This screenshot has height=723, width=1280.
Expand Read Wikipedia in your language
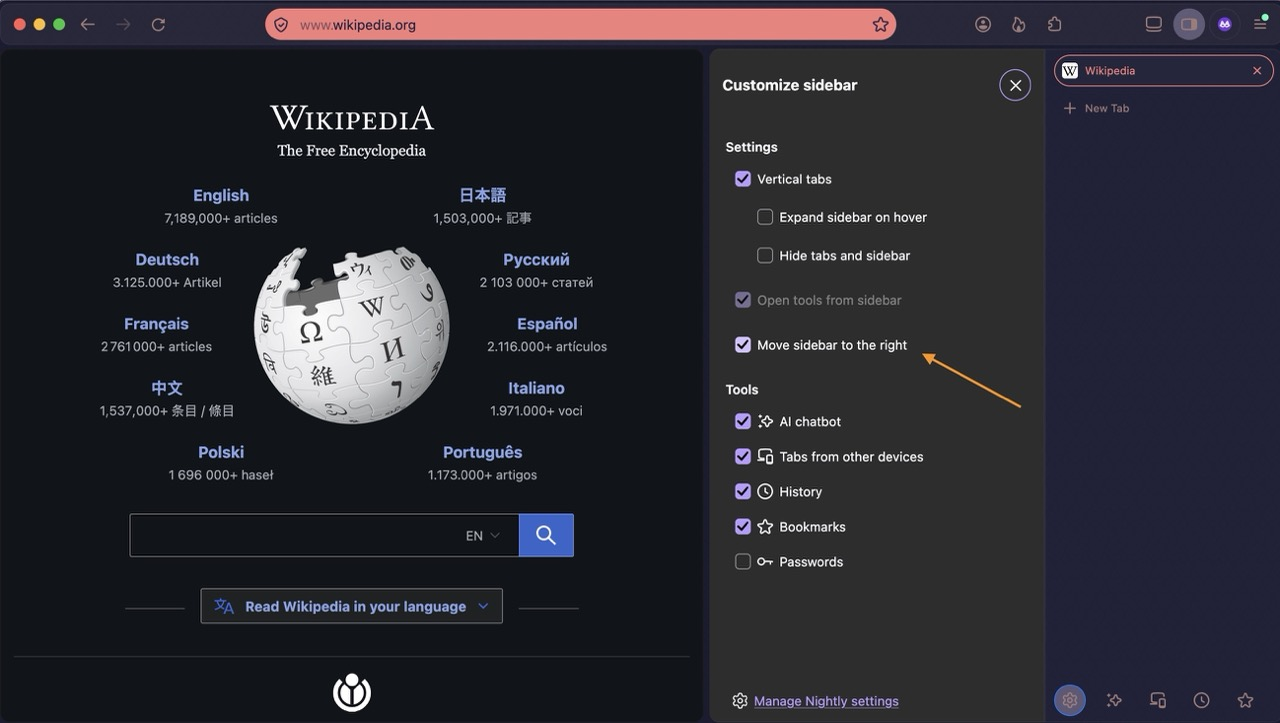pos(352,606)
